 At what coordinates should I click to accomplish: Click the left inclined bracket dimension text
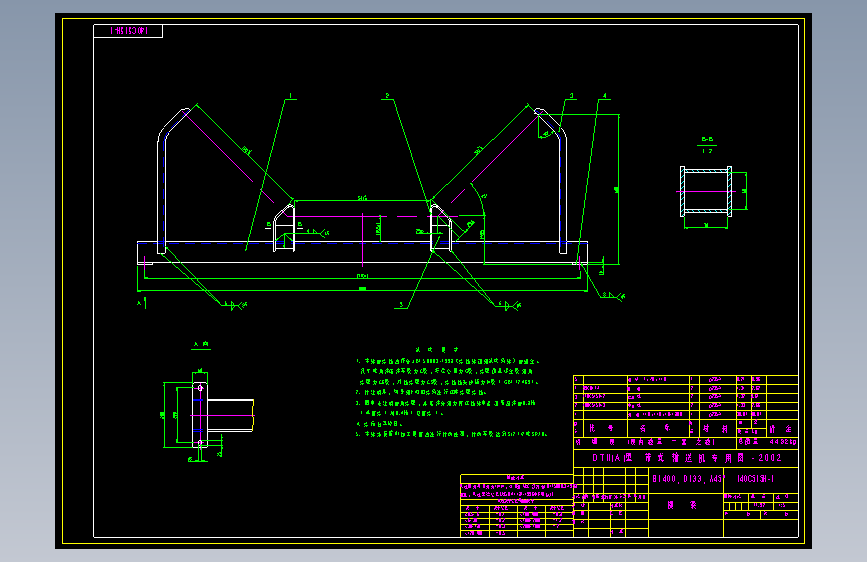click(x=247, y=149)
